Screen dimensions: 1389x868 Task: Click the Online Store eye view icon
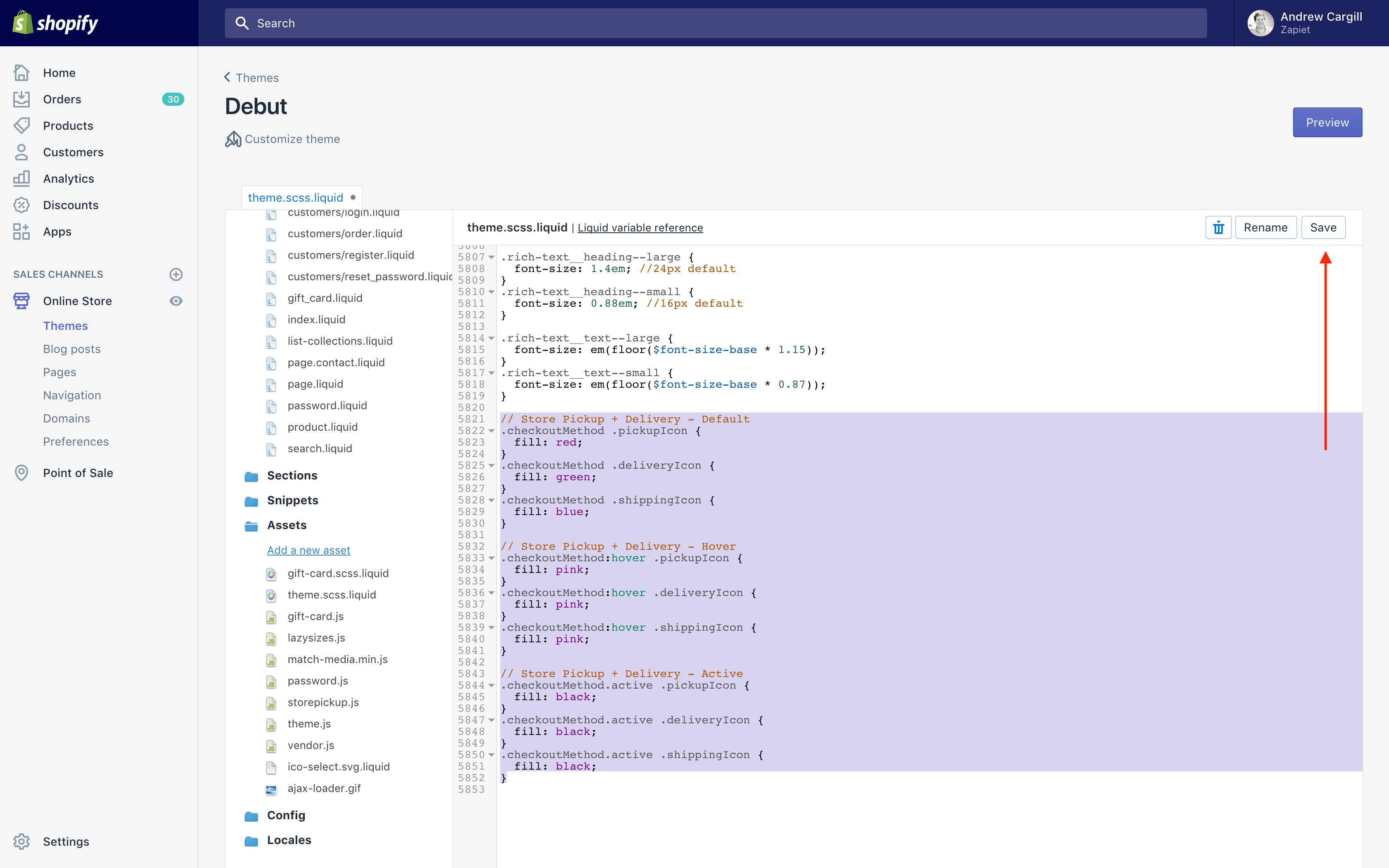pyautogui.click(x=176, y=301)
